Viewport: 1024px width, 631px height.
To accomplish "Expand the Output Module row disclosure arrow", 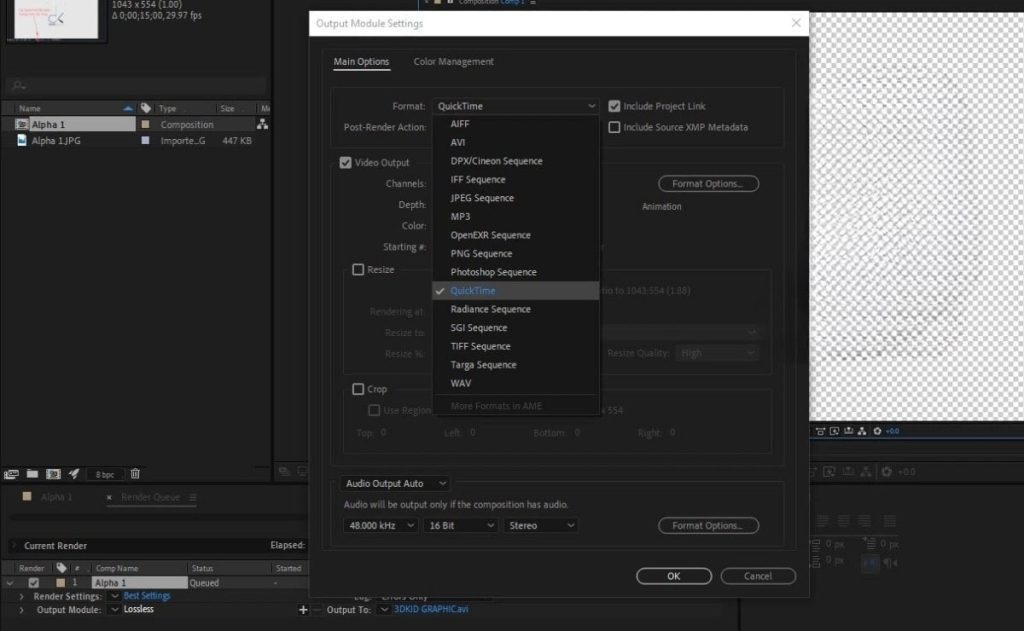I will pyautogui.click(x=21, y=609).
